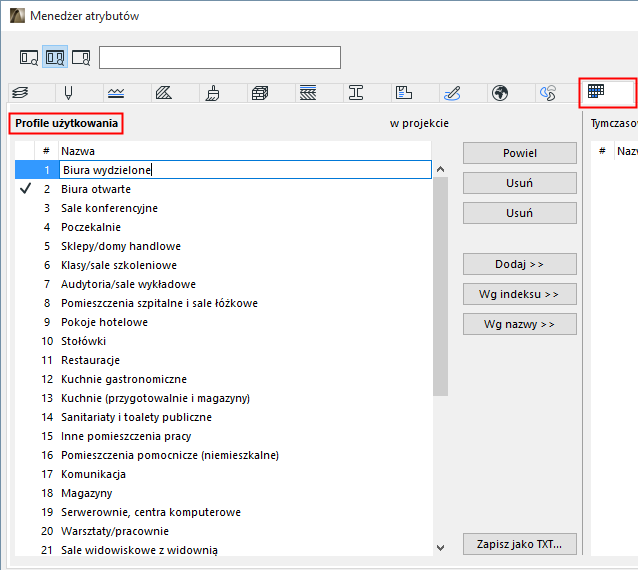Select Pomieszczenia szpitalne i sale łóżkowe row

click(x=223, y=303)
